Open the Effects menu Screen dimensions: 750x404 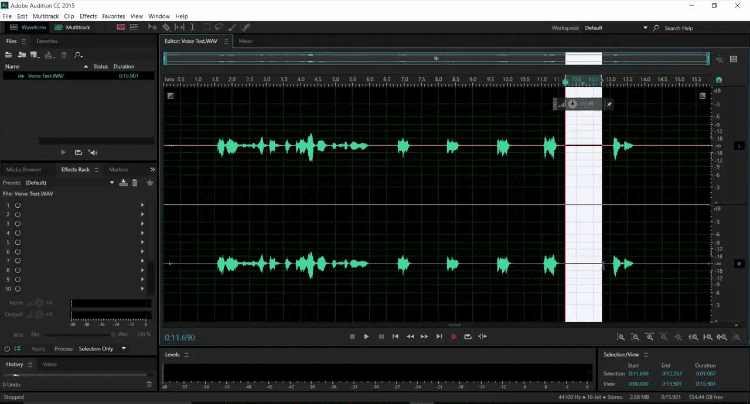(x=88, y=16)
